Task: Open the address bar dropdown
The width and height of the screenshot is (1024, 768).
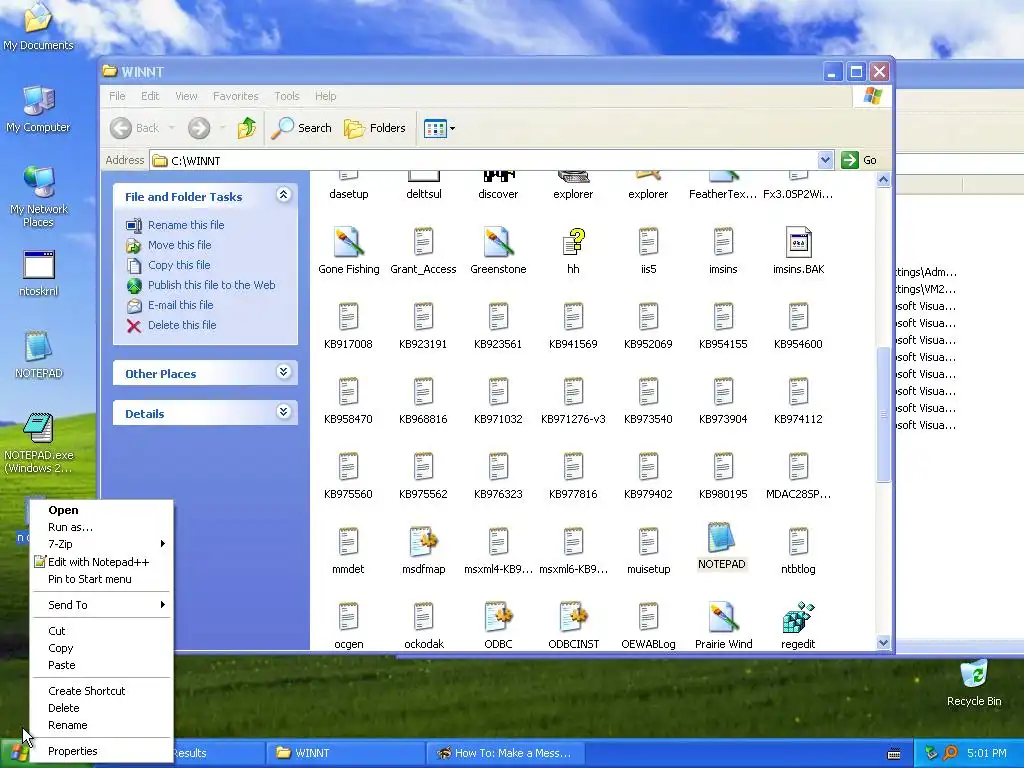Action: (825, 160)
